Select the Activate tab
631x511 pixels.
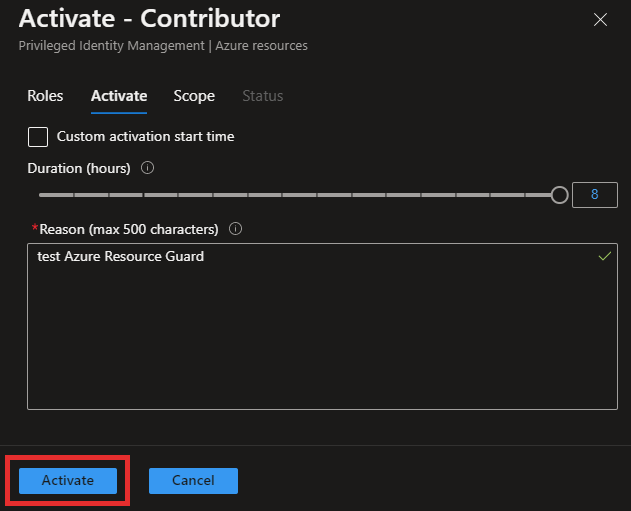coord(119,96)
